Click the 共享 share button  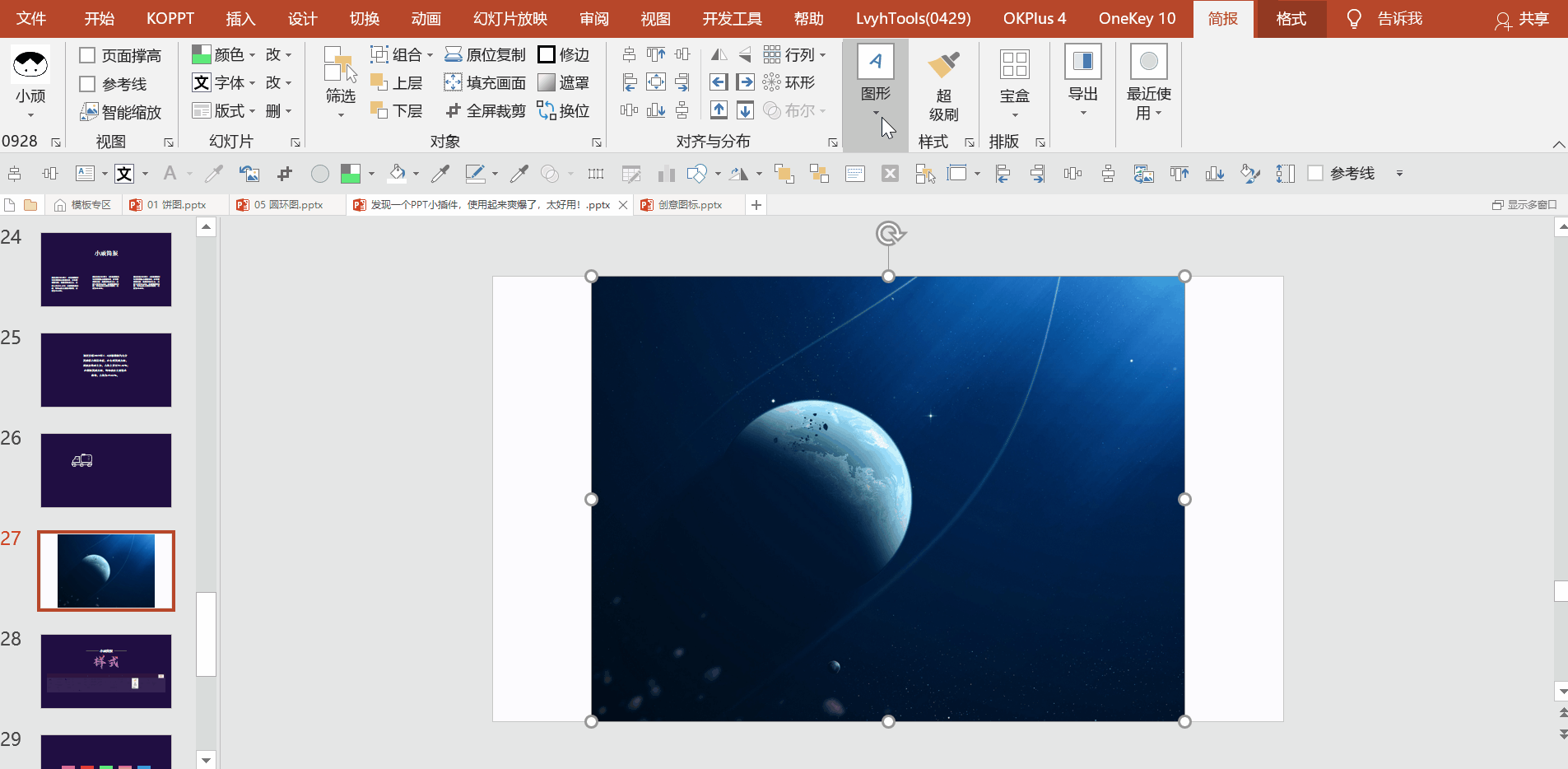1521,19
